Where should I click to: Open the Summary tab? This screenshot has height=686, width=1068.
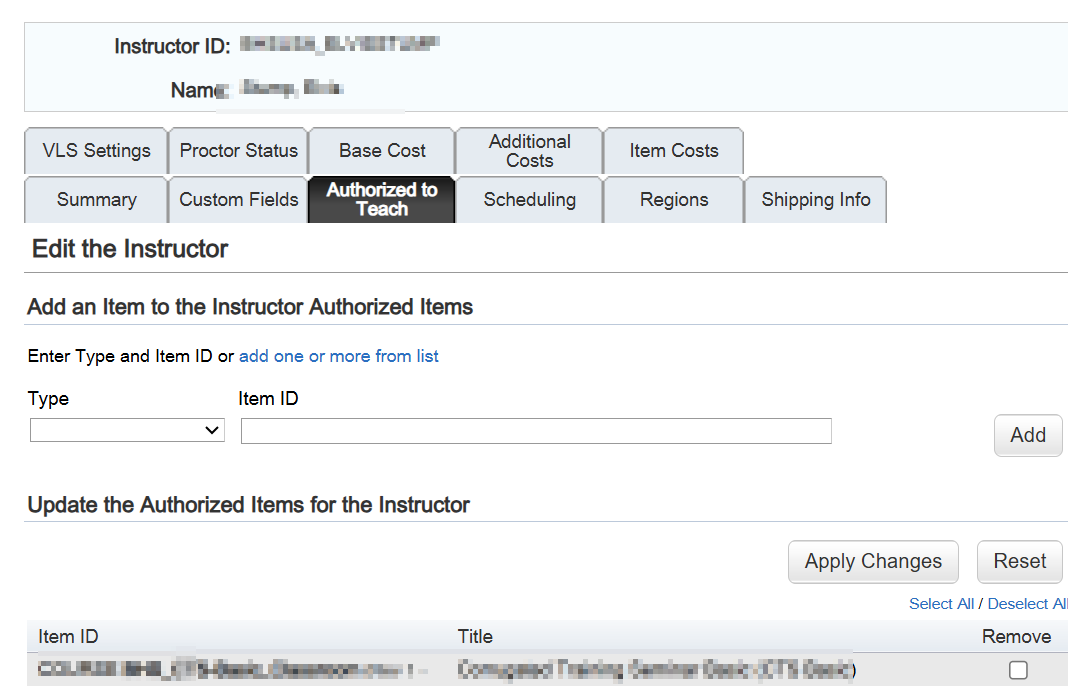point(96,200)
